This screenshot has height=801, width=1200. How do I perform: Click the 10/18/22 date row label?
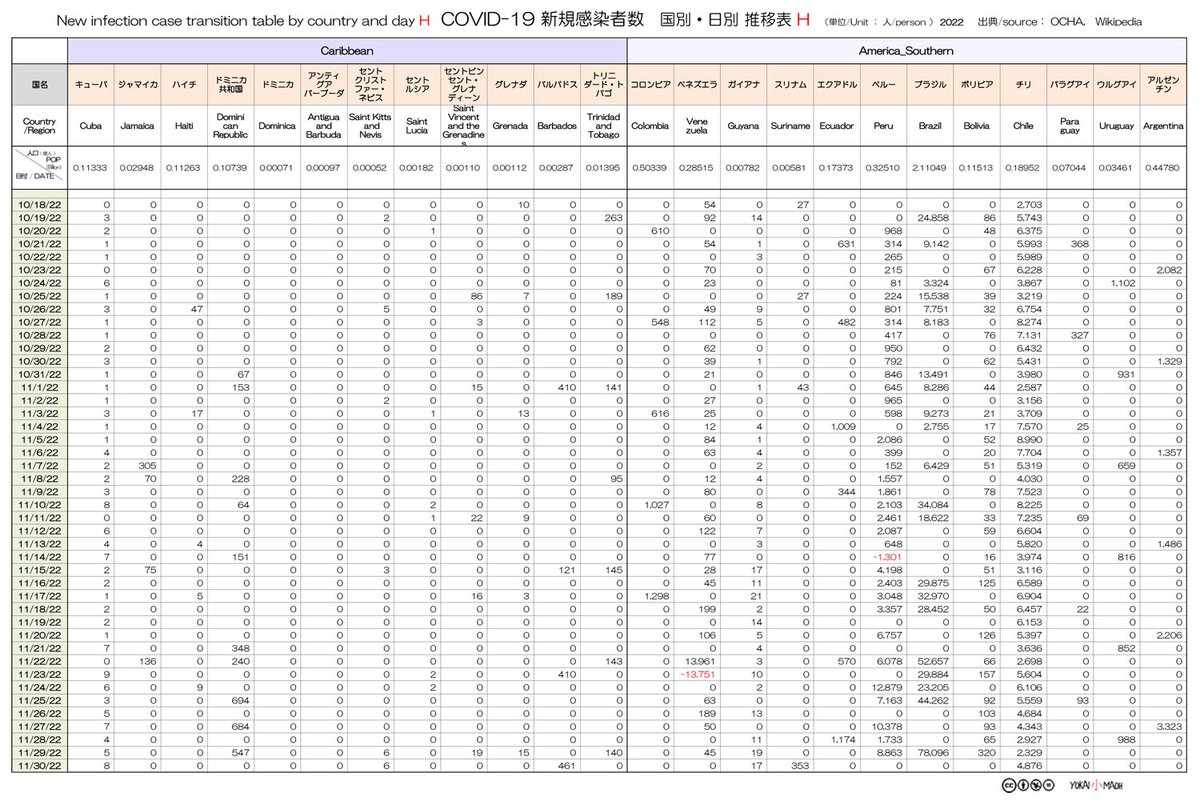point(41,204)
